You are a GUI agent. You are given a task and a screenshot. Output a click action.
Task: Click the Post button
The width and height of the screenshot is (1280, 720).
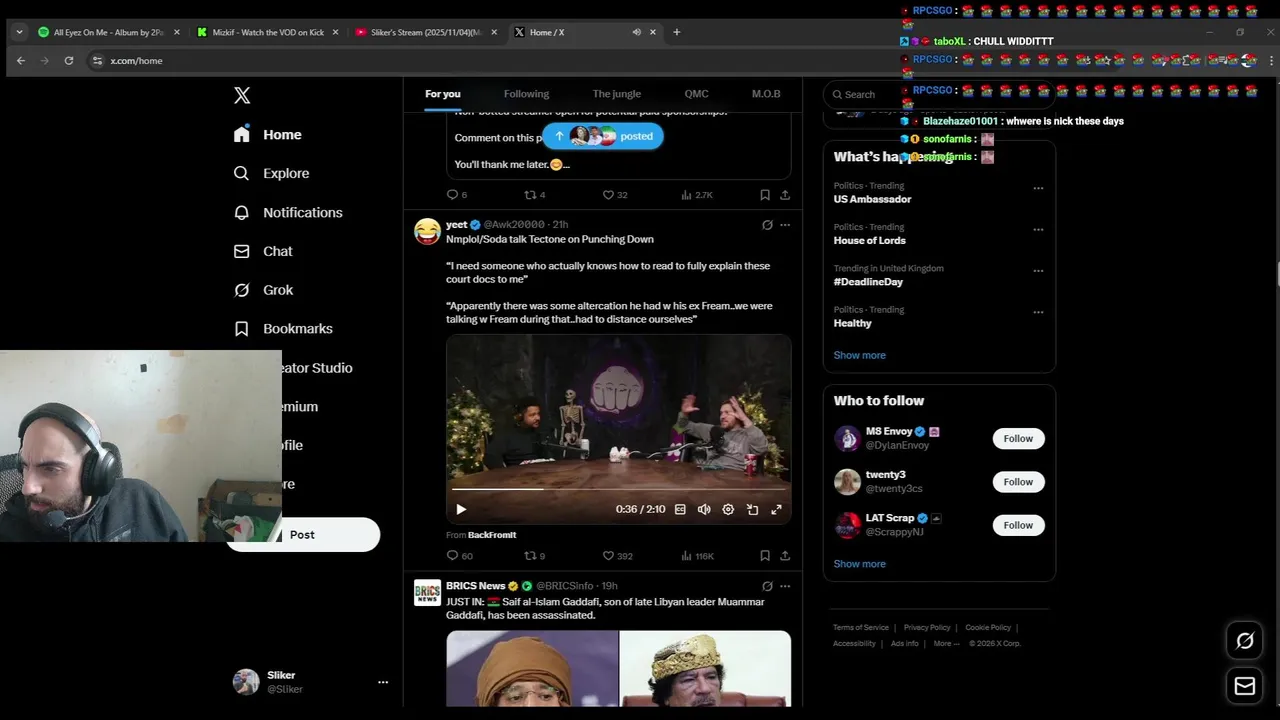click(303, 534)
